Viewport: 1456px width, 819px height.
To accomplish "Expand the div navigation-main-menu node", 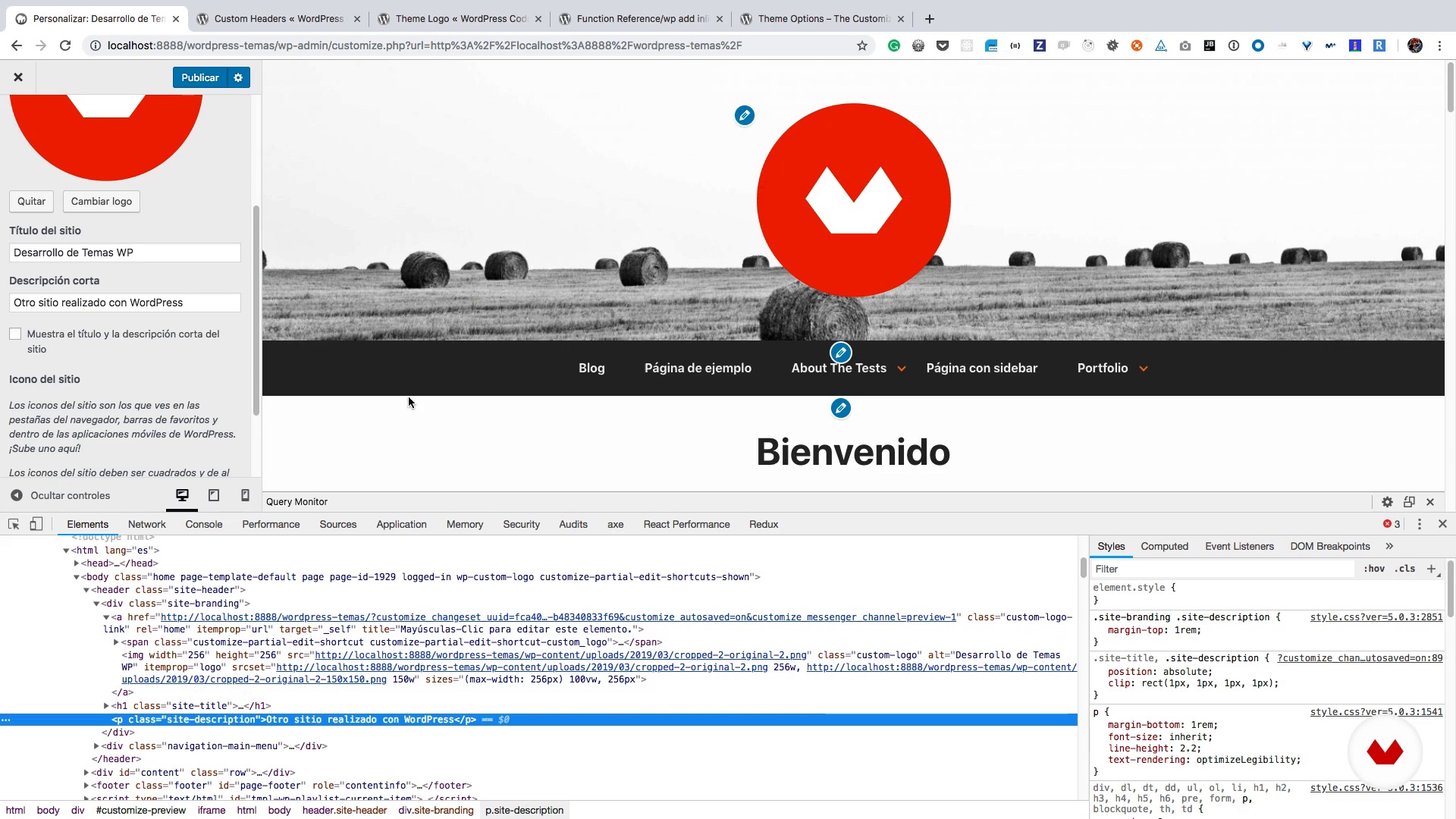I will pyautogui.click(x=96, y=746).
